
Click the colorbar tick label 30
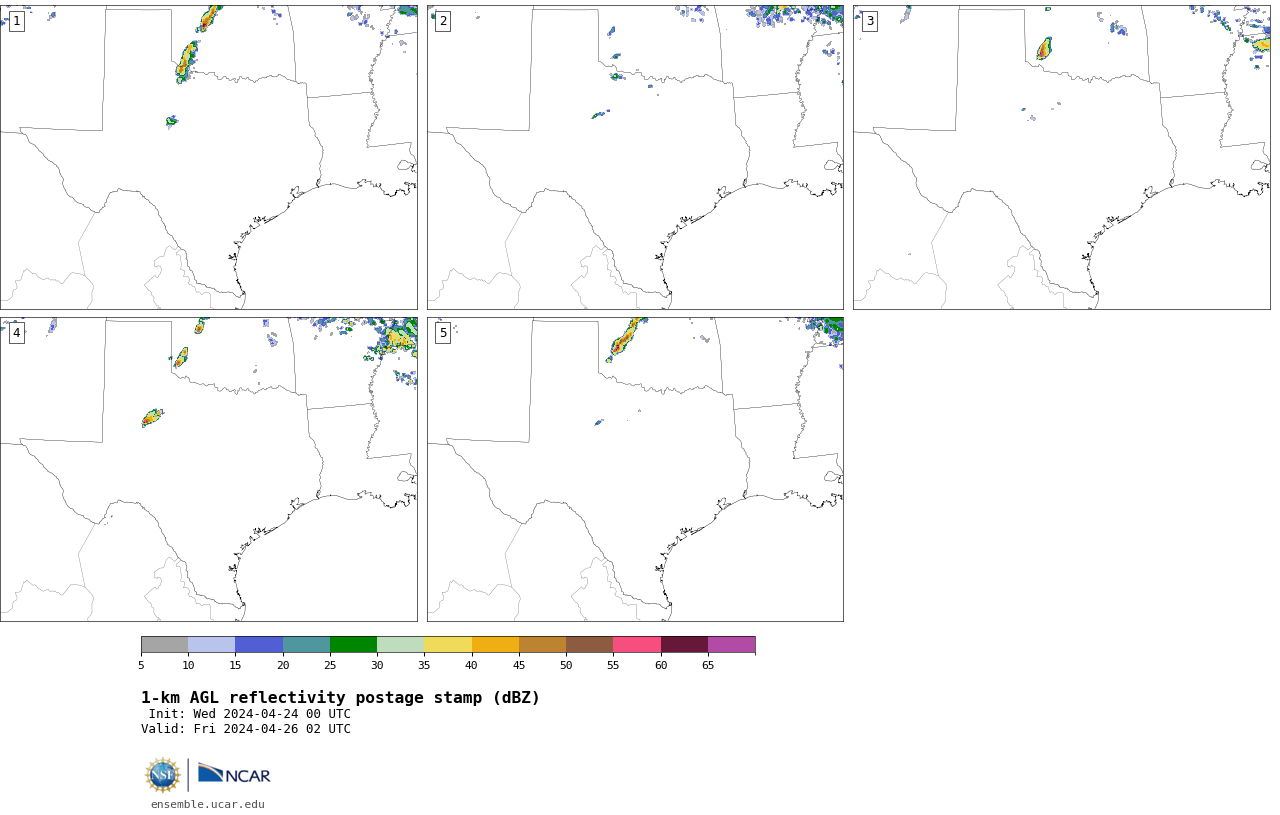(377, 665)
